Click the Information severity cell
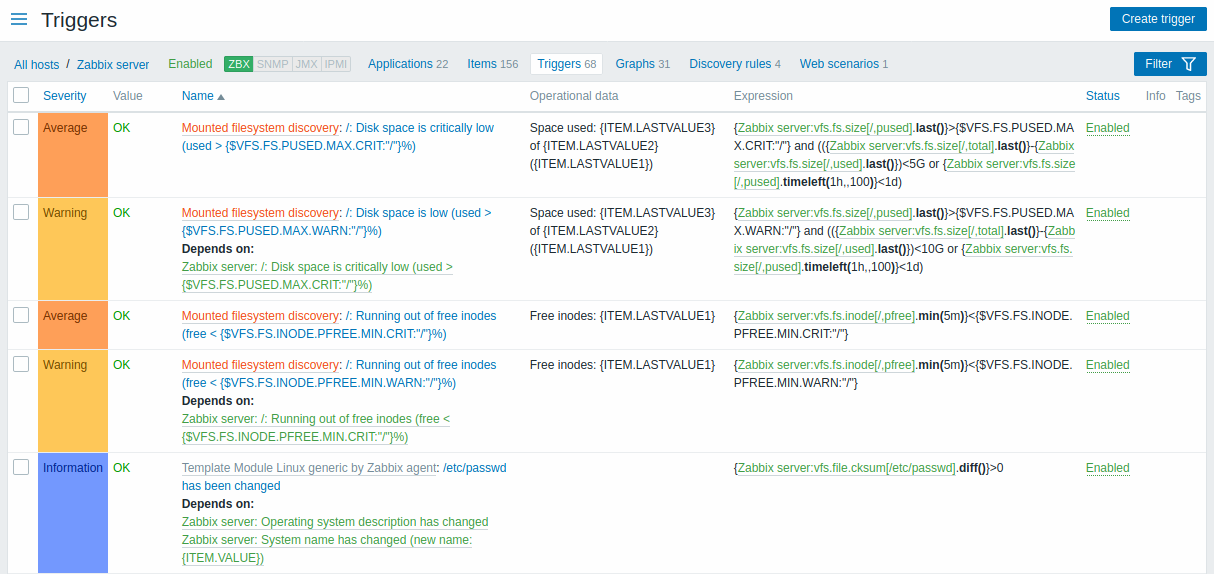 (72, 513)
